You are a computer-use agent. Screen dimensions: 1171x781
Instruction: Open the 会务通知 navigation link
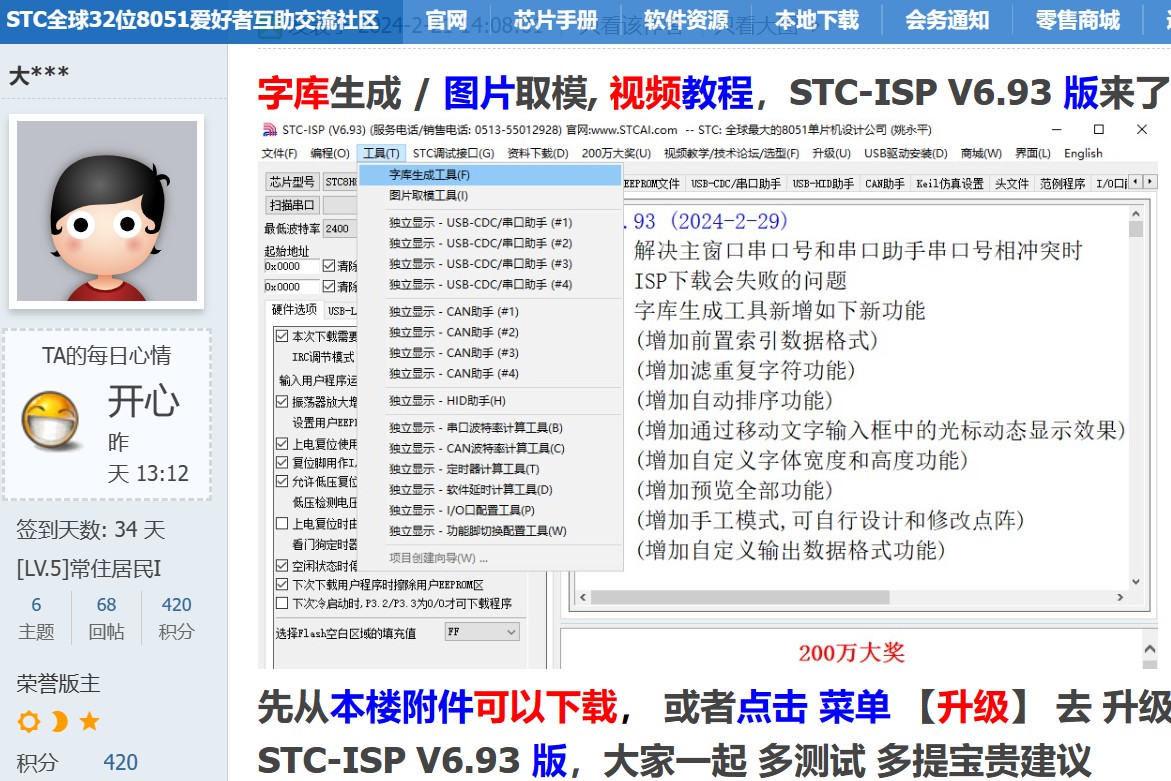pyautogui.click(x=947, y=20)
